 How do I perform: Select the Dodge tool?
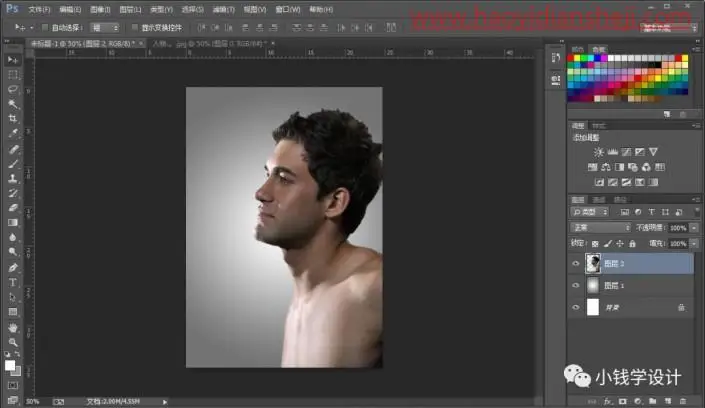(x=13, y=252)
